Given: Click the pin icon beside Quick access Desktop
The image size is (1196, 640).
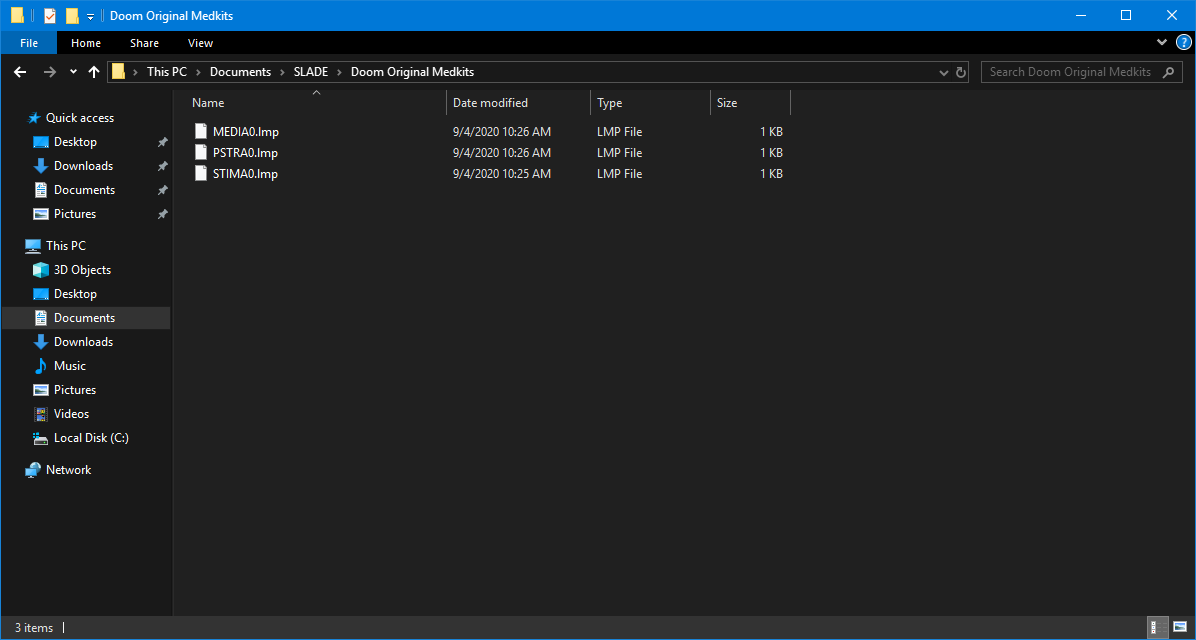Looking at the screenshot, I should (x=162, y=142).
